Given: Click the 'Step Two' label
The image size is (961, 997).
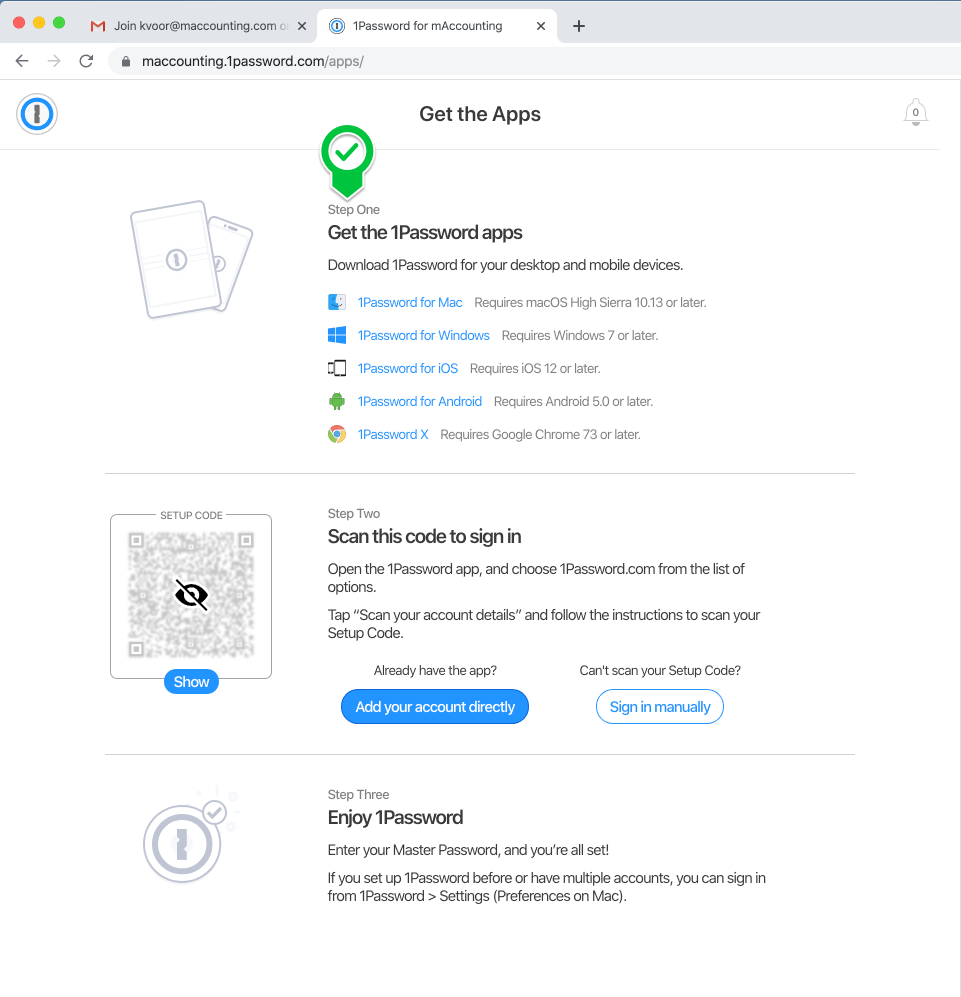Looking at the screenshot, I should tap(354, 514).
